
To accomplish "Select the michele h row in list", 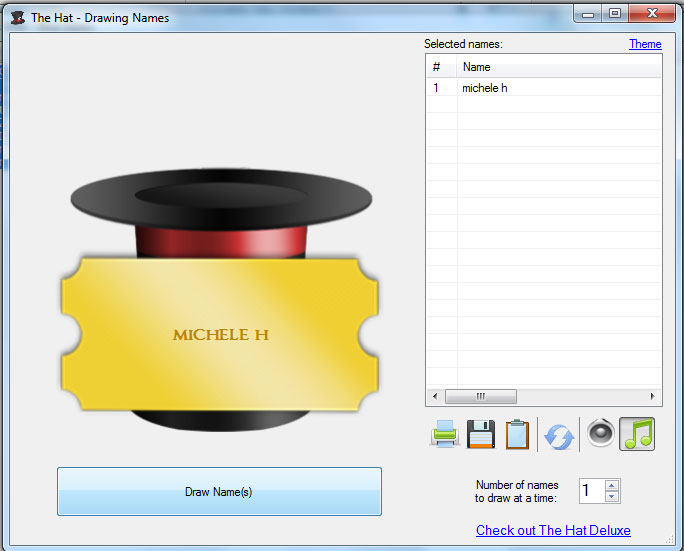I will [x=544, y=88].
